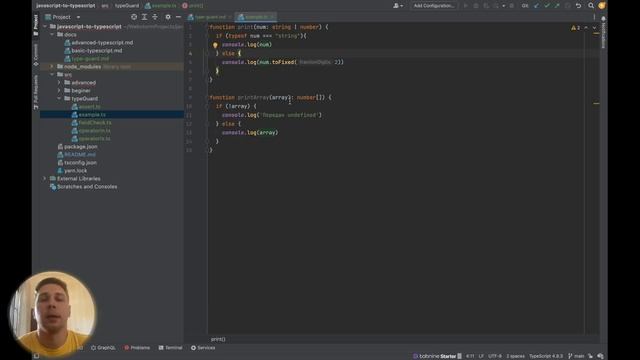This screenshot has width=640, height=360.
Task: Open the Commit sidebar tool tab
Action: pyautogui.click(x=36, y=55)
